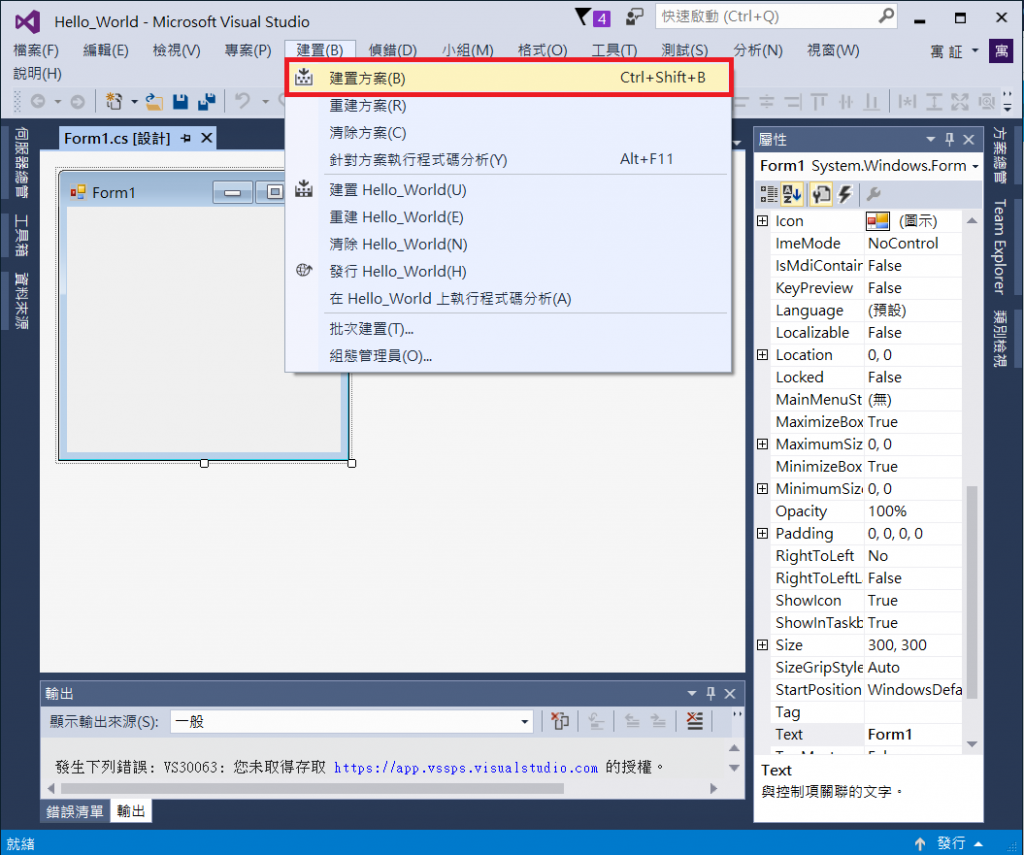Click the New Project toolbar icon

pyautogui.click(x=114, y=101)
